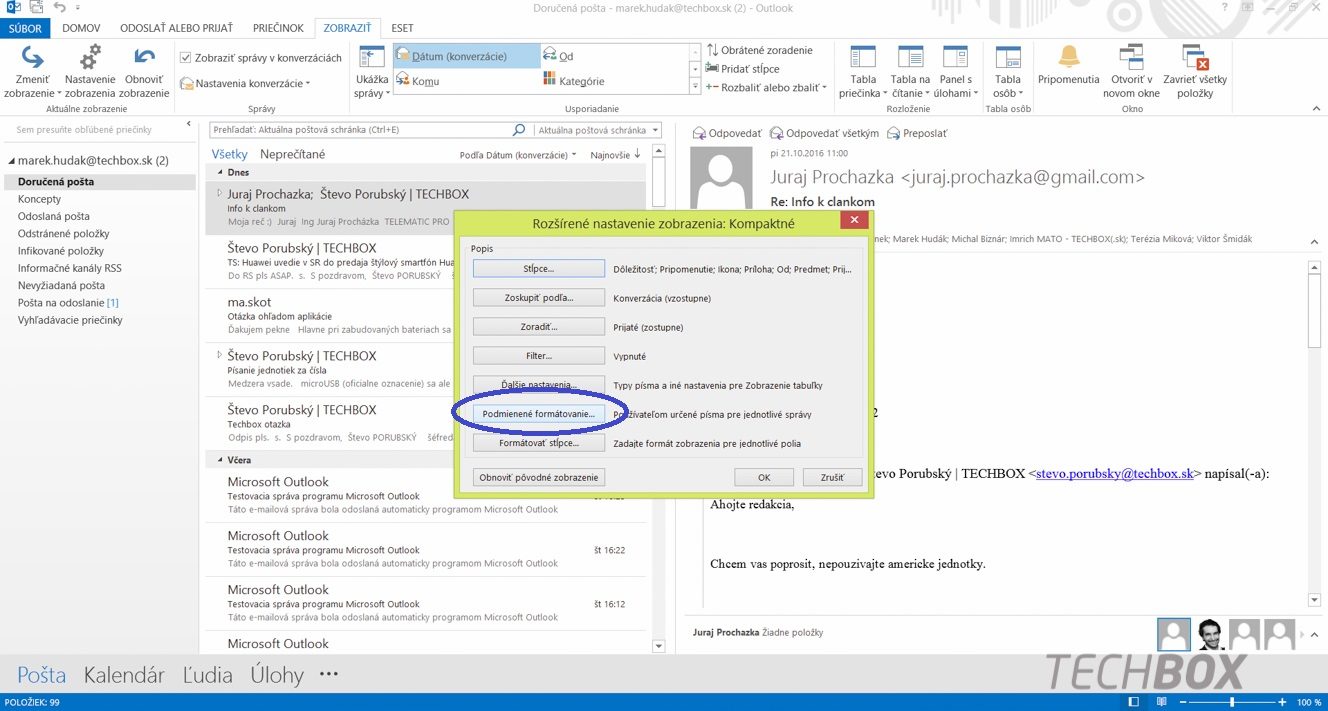Switch to the DOMOV ribbon tab
Screen dimensions: 1328x711
pos(81,28)
